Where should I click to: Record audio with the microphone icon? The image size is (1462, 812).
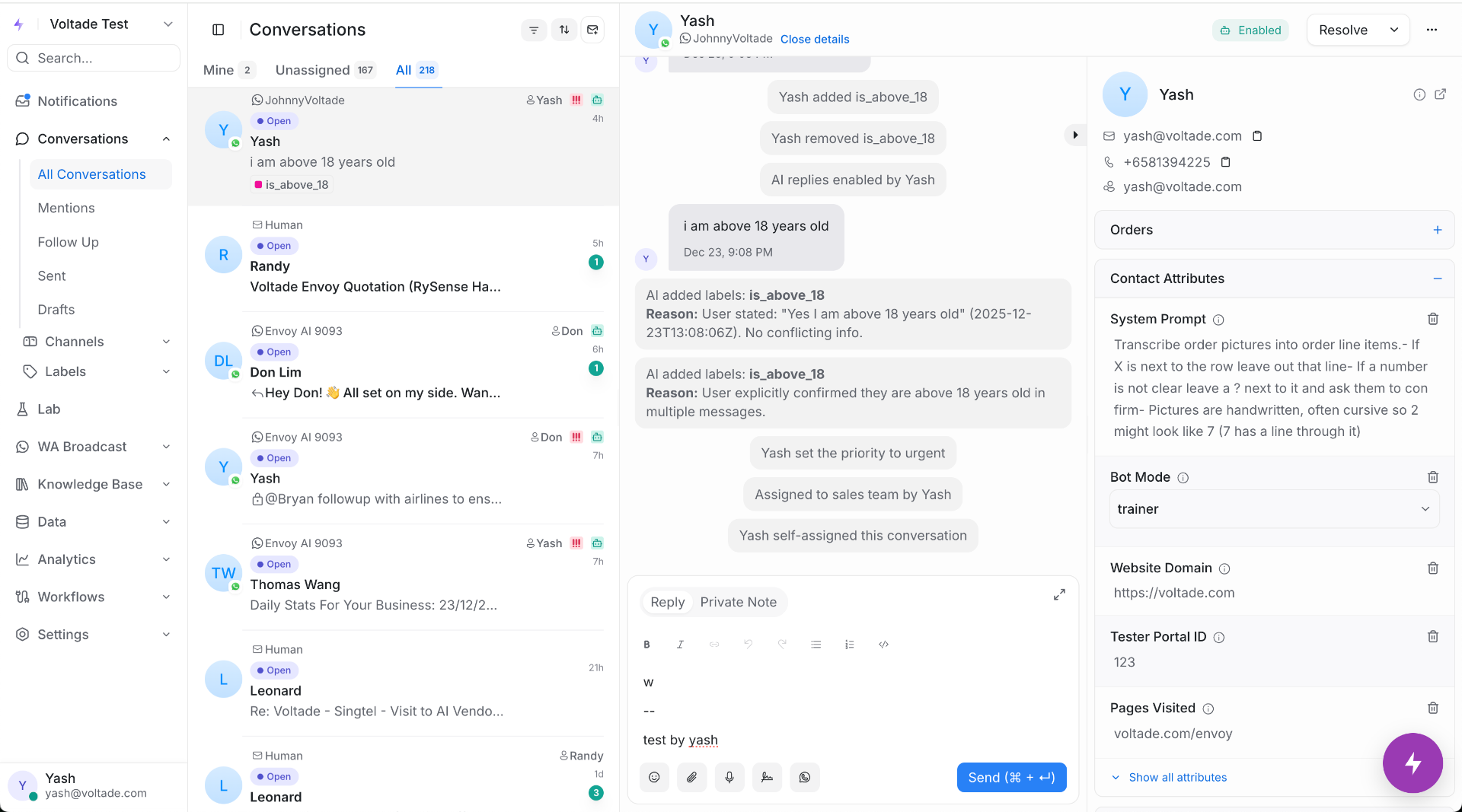[x=729, y=777]
